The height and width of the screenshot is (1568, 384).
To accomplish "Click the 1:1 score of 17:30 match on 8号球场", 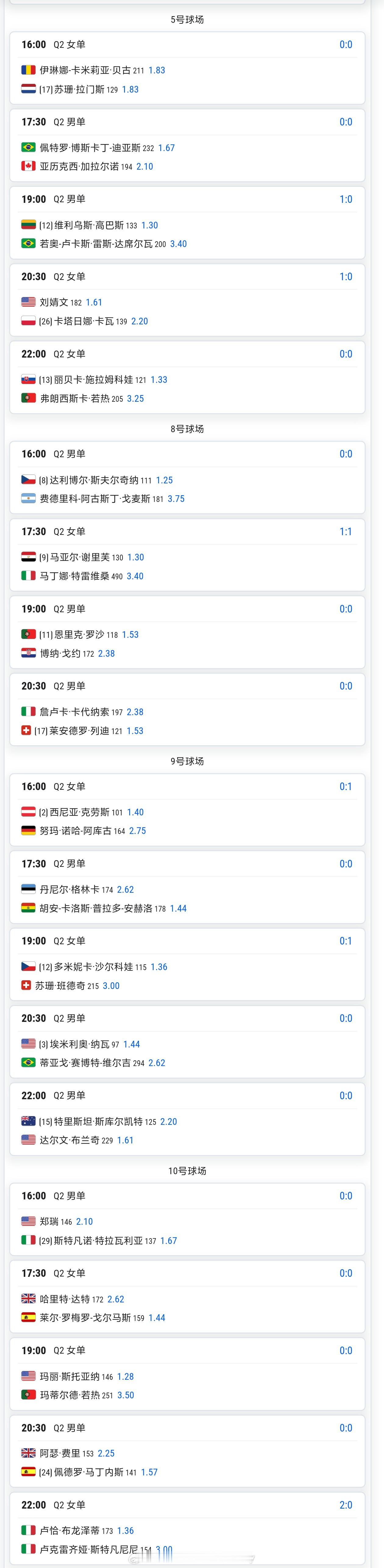I will point(346,531).
